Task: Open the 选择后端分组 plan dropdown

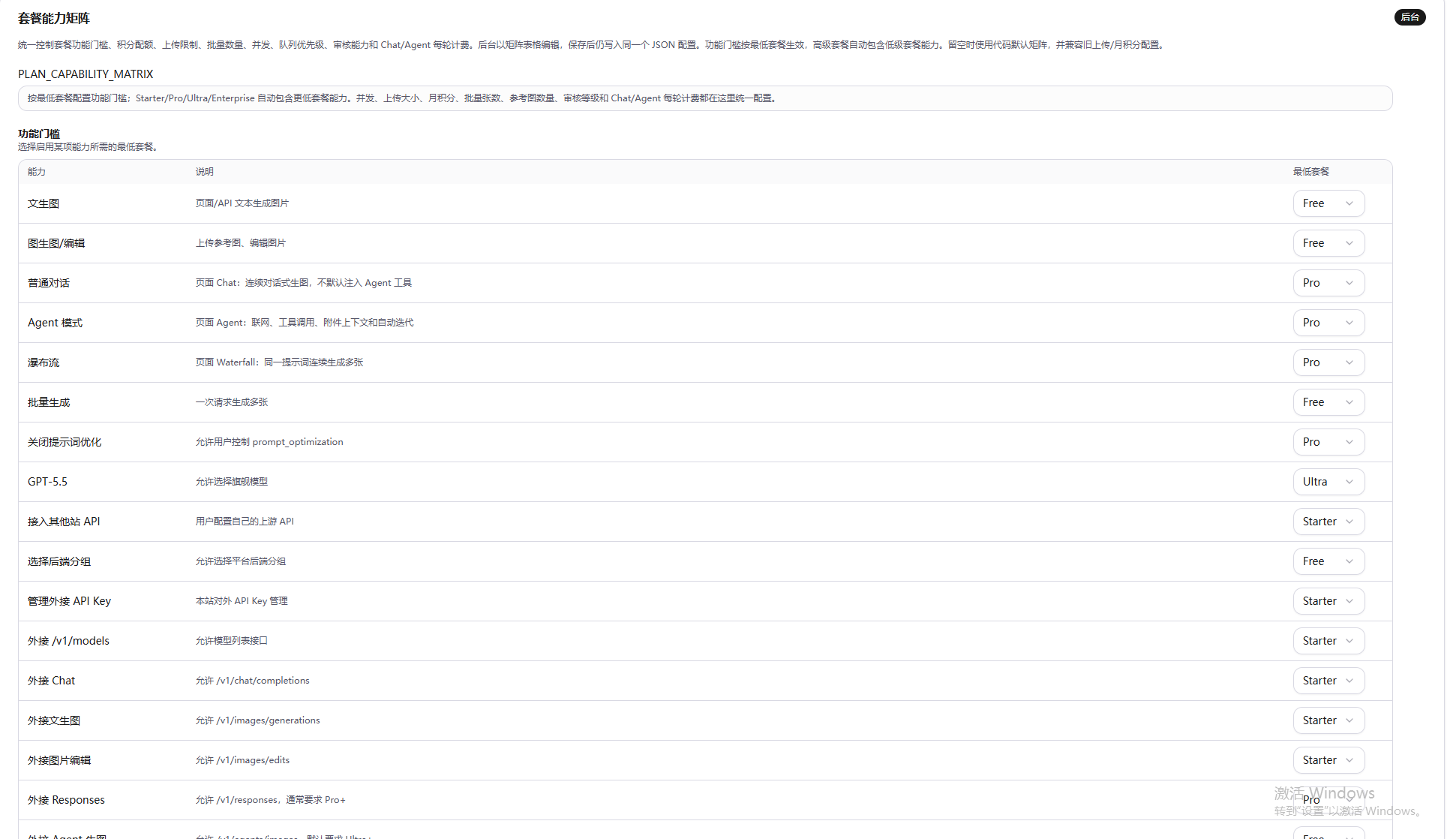Action: tap(1328, 561)
